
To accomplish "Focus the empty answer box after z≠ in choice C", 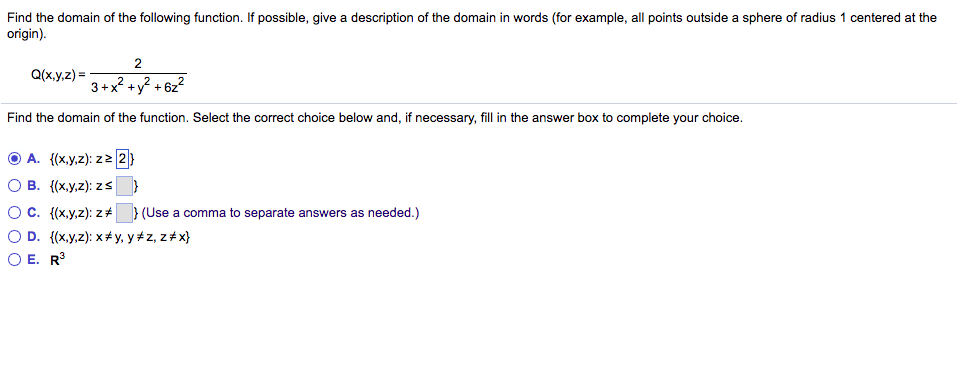I will [x=125, y=213].
